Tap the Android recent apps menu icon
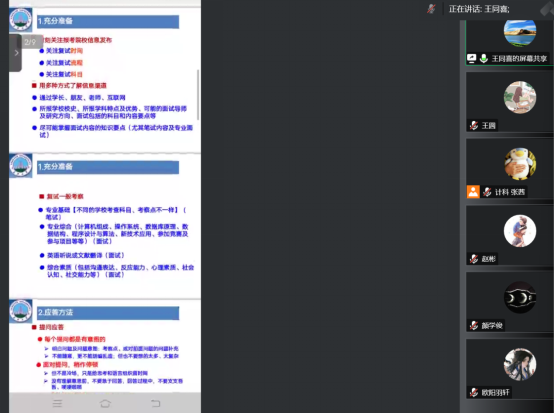 tap(57, 403)
